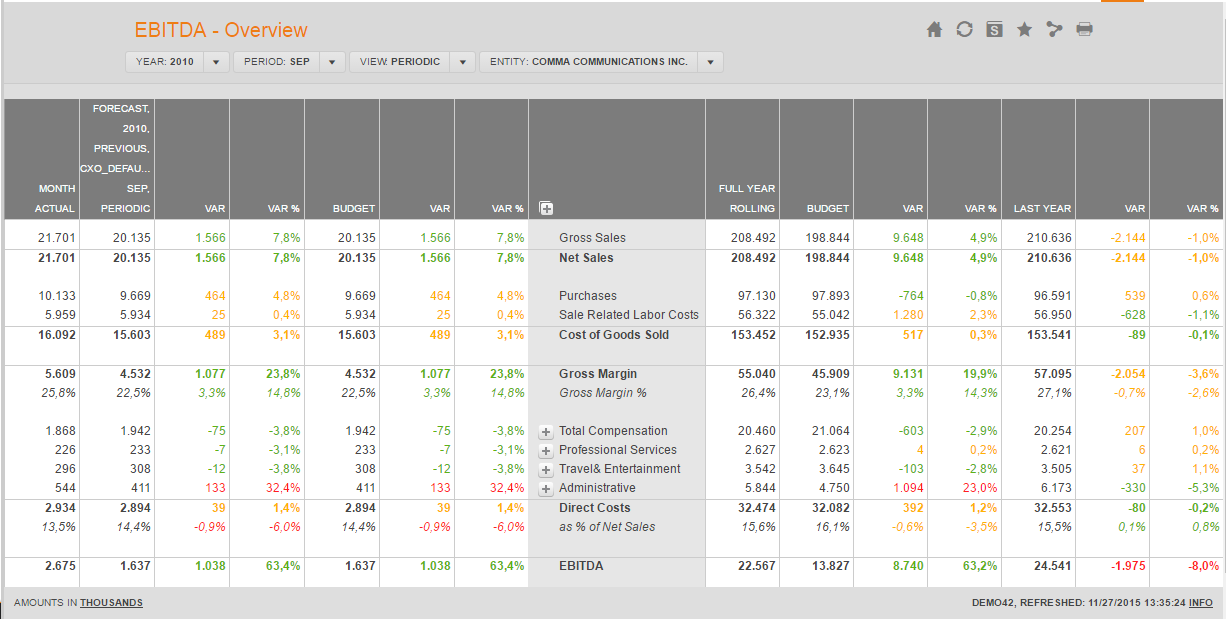
Task: Expand the Administrative row
Action: click(x=546, y=489)
